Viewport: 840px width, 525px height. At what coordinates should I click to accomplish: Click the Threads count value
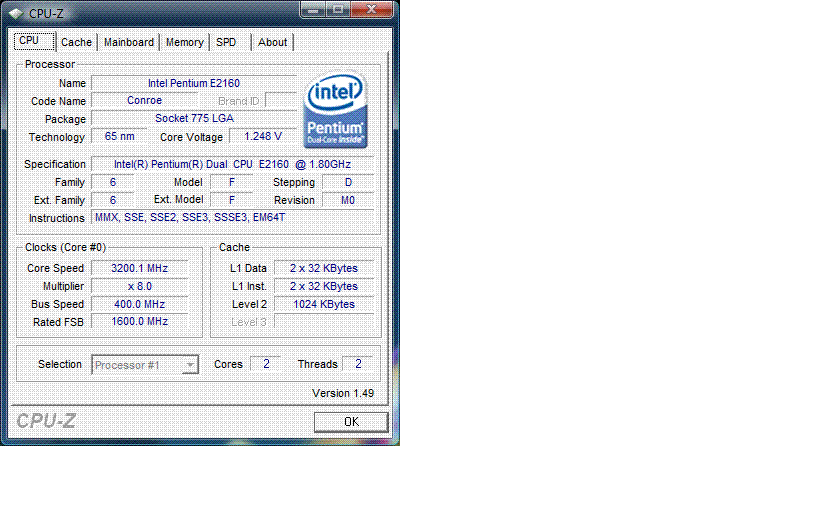tap(358, 364)
